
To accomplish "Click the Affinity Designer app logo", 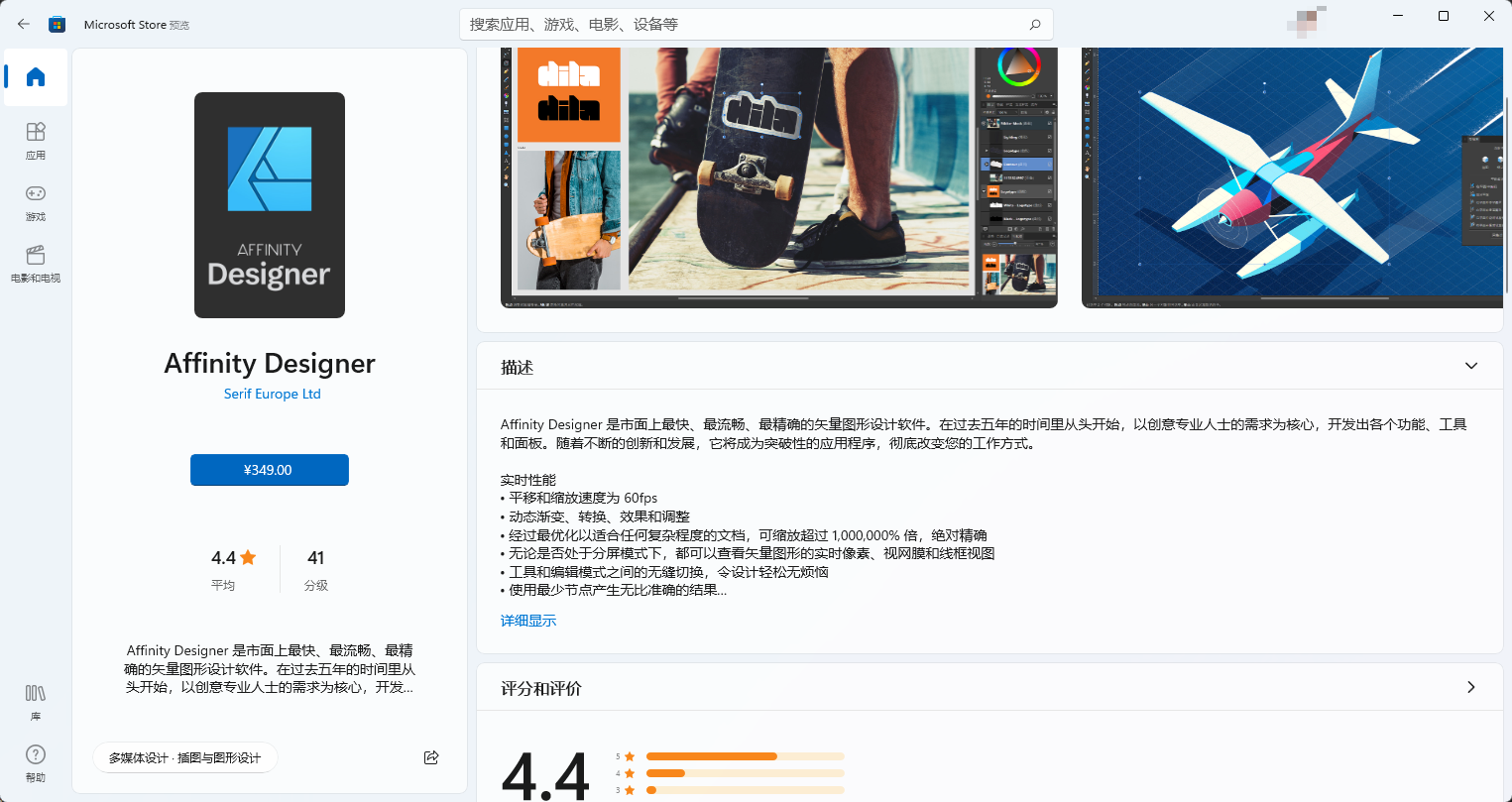I will (x=270, y=205).
